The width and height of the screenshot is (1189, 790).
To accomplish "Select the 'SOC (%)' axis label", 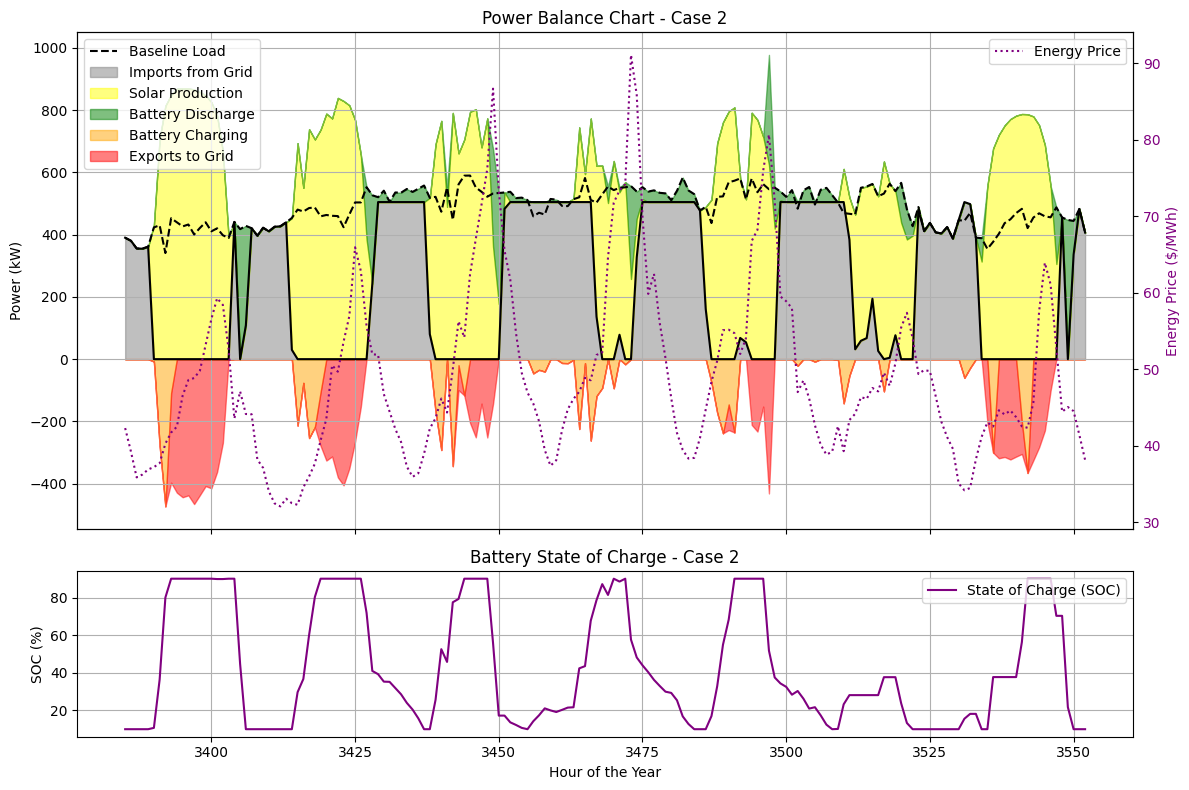I will [36, 655].
